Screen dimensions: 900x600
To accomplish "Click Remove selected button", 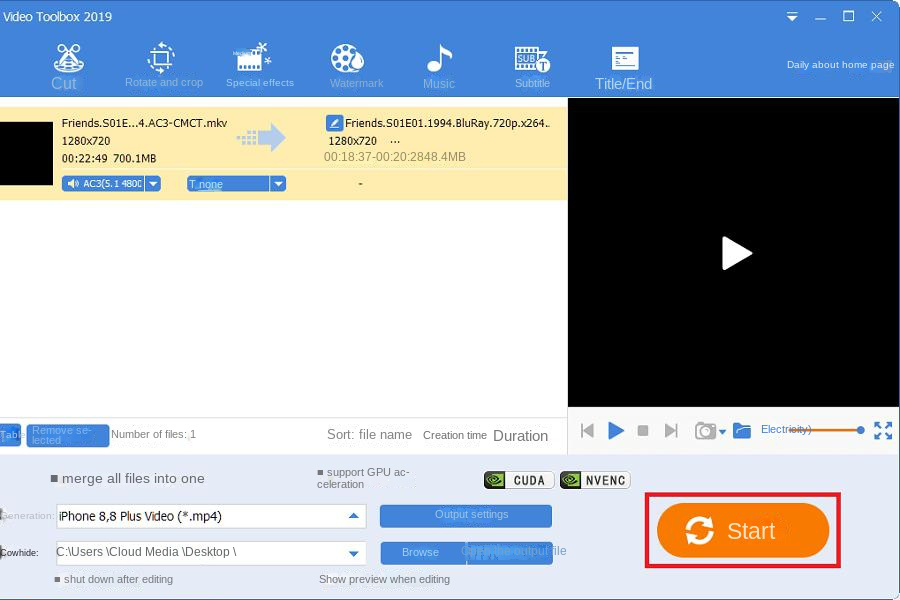I will (x=68, y=435).
